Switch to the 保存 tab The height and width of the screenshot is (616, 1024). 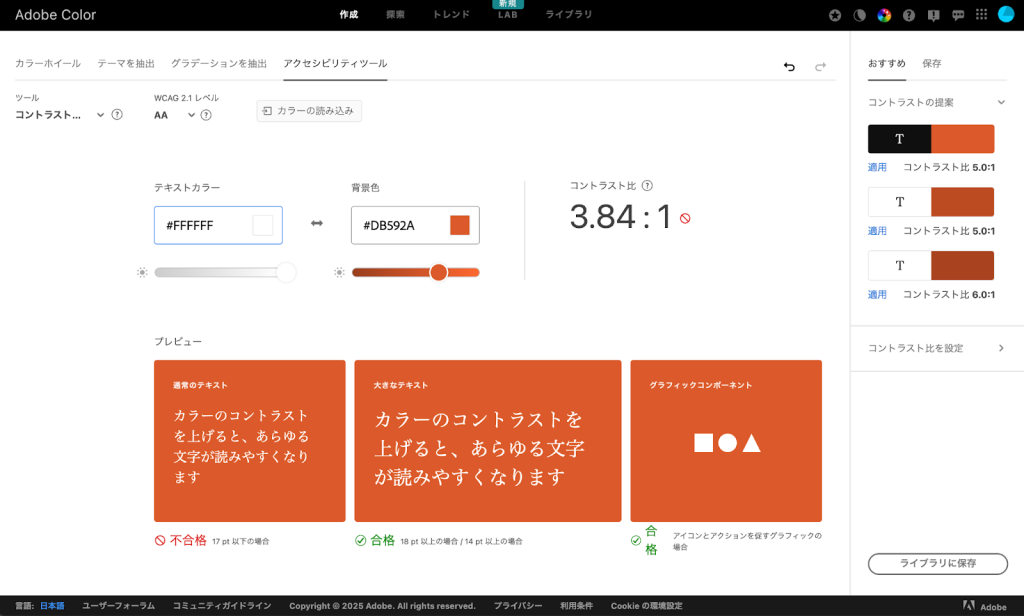931,63
